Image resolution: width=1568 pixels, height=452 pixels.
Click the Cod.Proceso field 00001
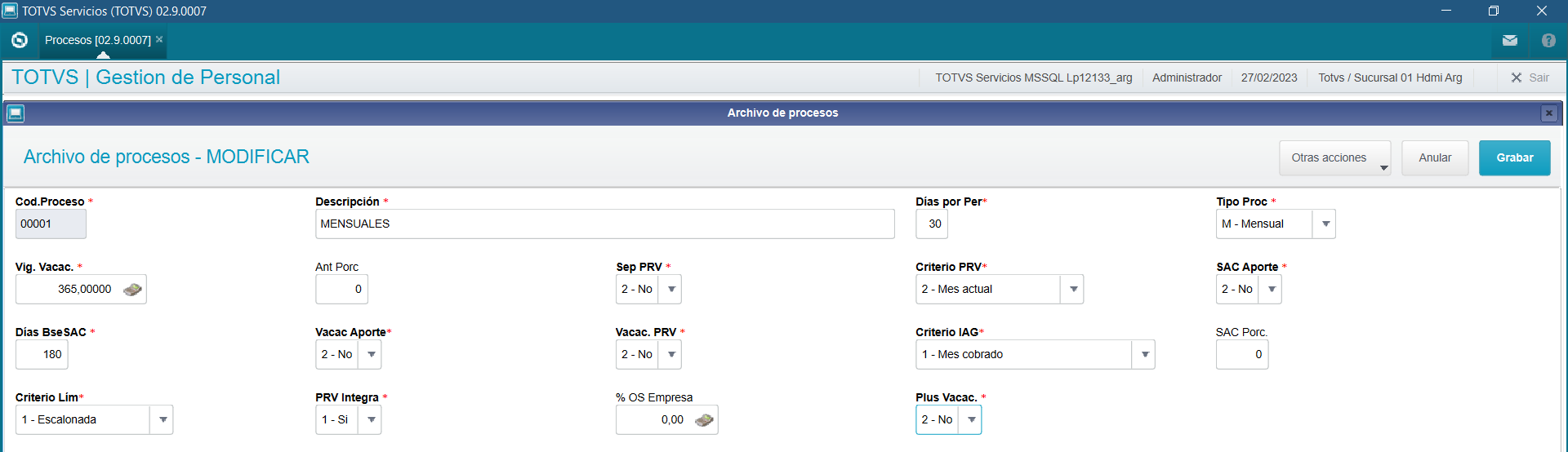click(x=51, y=224)
